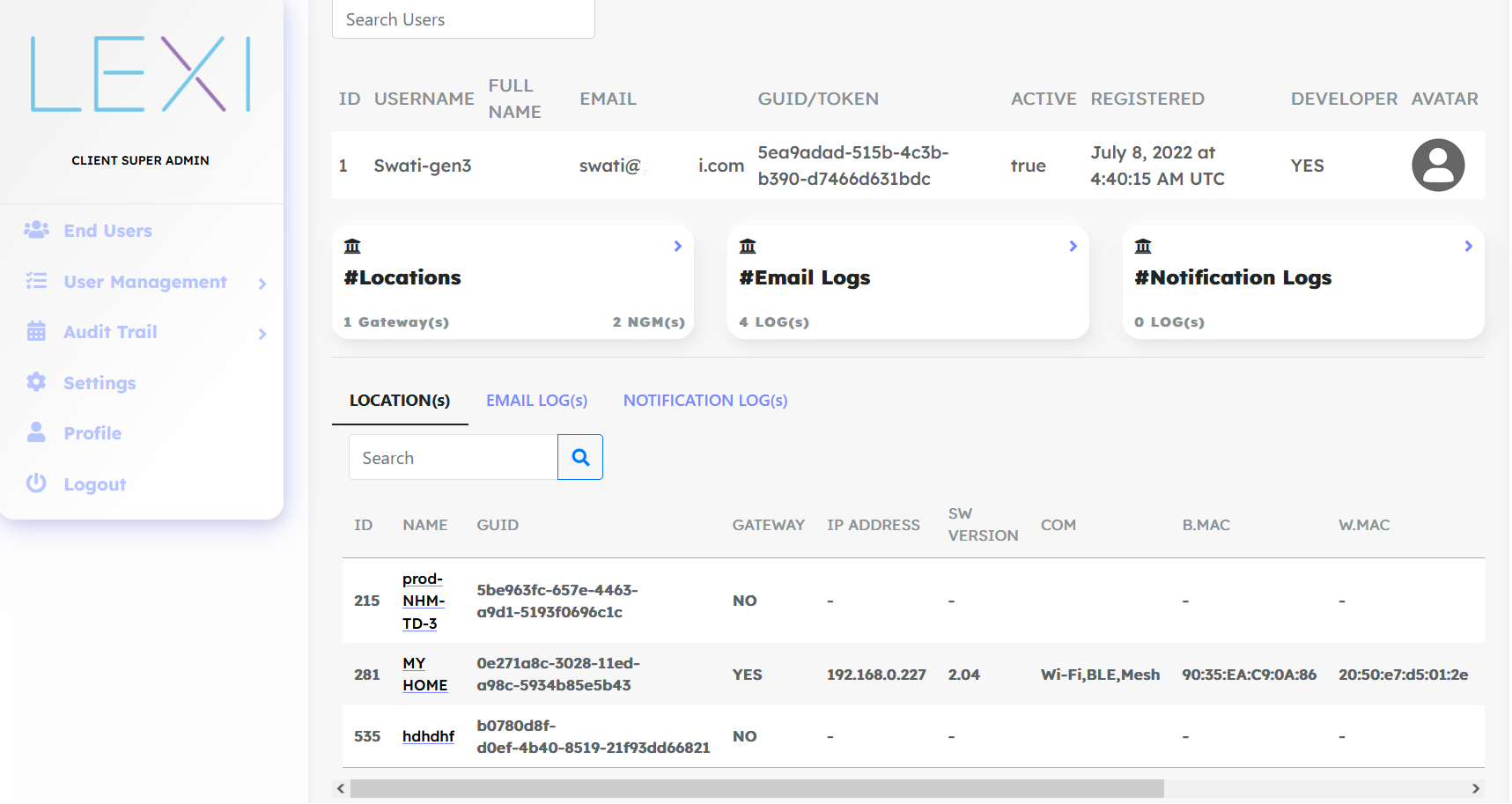Click the End Users group icon

36,230
